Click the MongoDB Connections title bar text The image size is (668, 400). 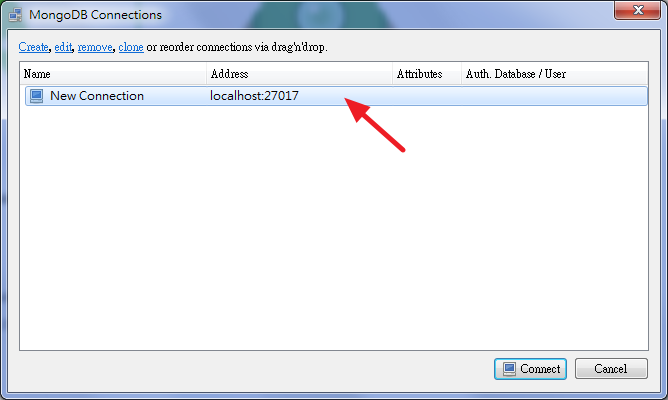95,15
